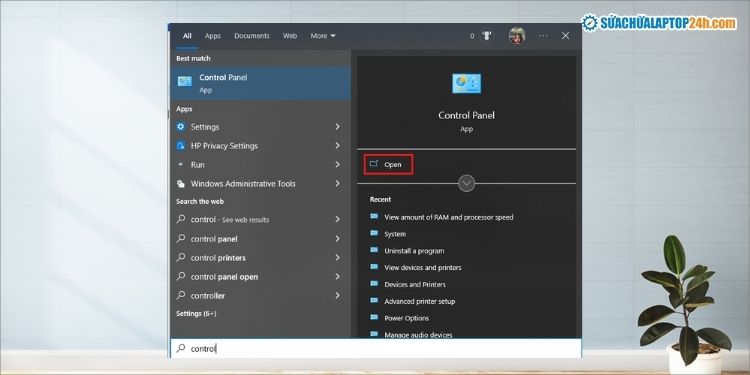Click the search box containing 'control'

click(x=376, y=348)
